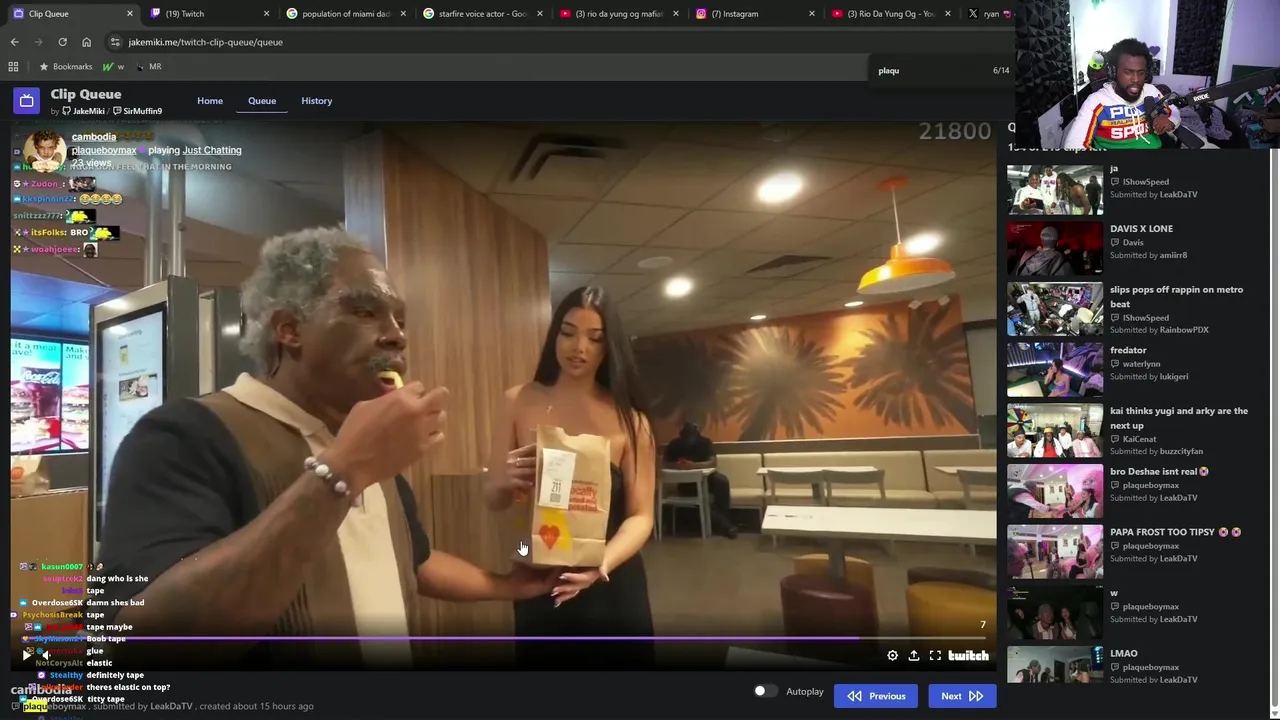Select the LMAO clip thumbnail
This screenshot has width=1280, height=720.
[1055, 665]
